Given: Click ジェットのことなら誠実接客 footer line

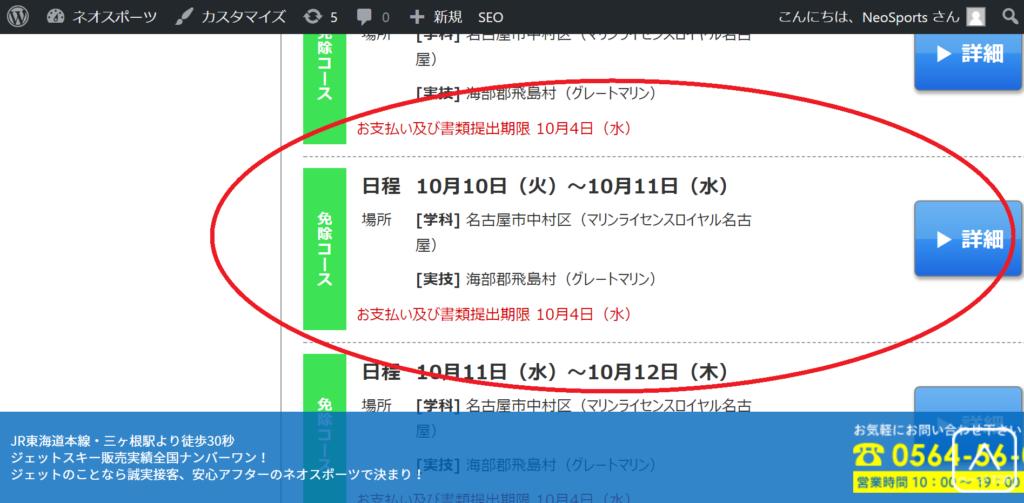Looking at the screenshot, I should point(217,474).
